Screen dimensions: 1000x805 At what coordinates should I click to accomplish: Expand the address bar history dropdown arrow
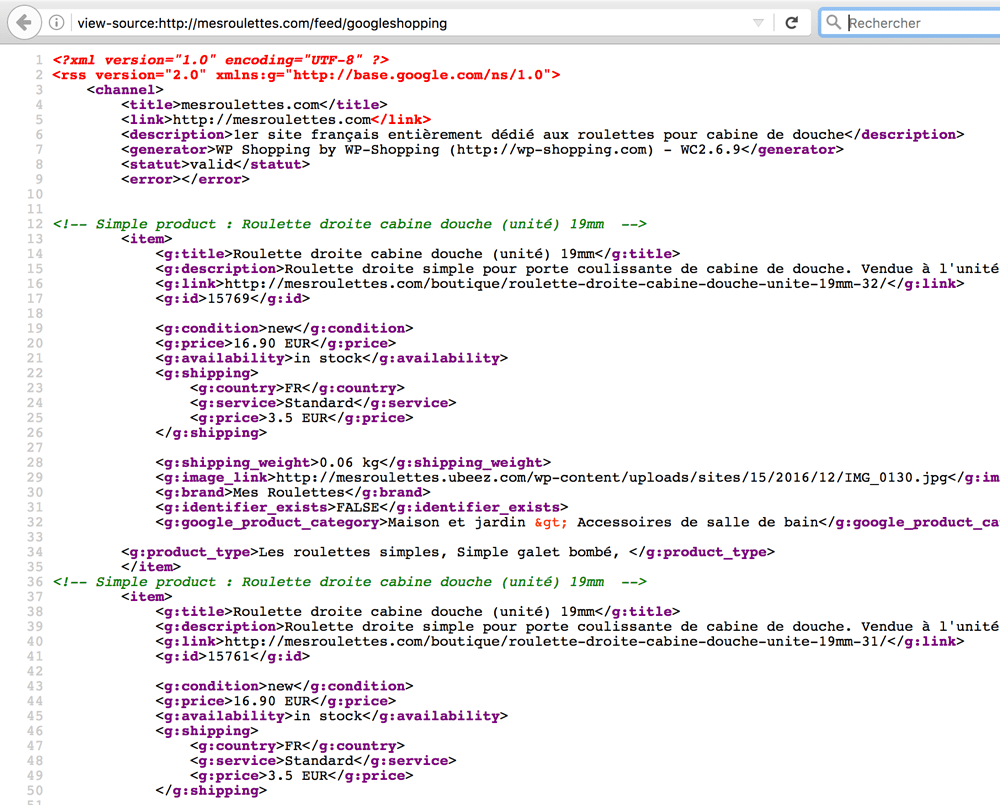(x=758, y=22)
